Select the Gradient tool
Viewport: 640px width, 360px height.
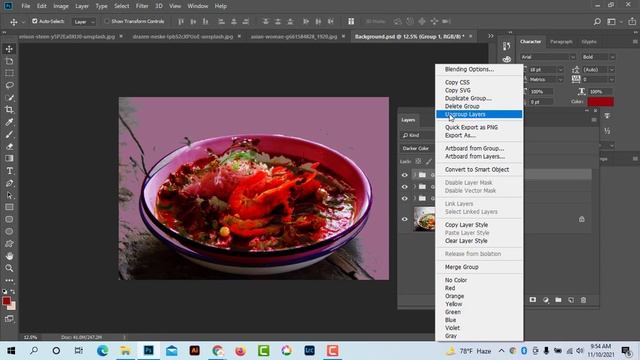point(9,158)
